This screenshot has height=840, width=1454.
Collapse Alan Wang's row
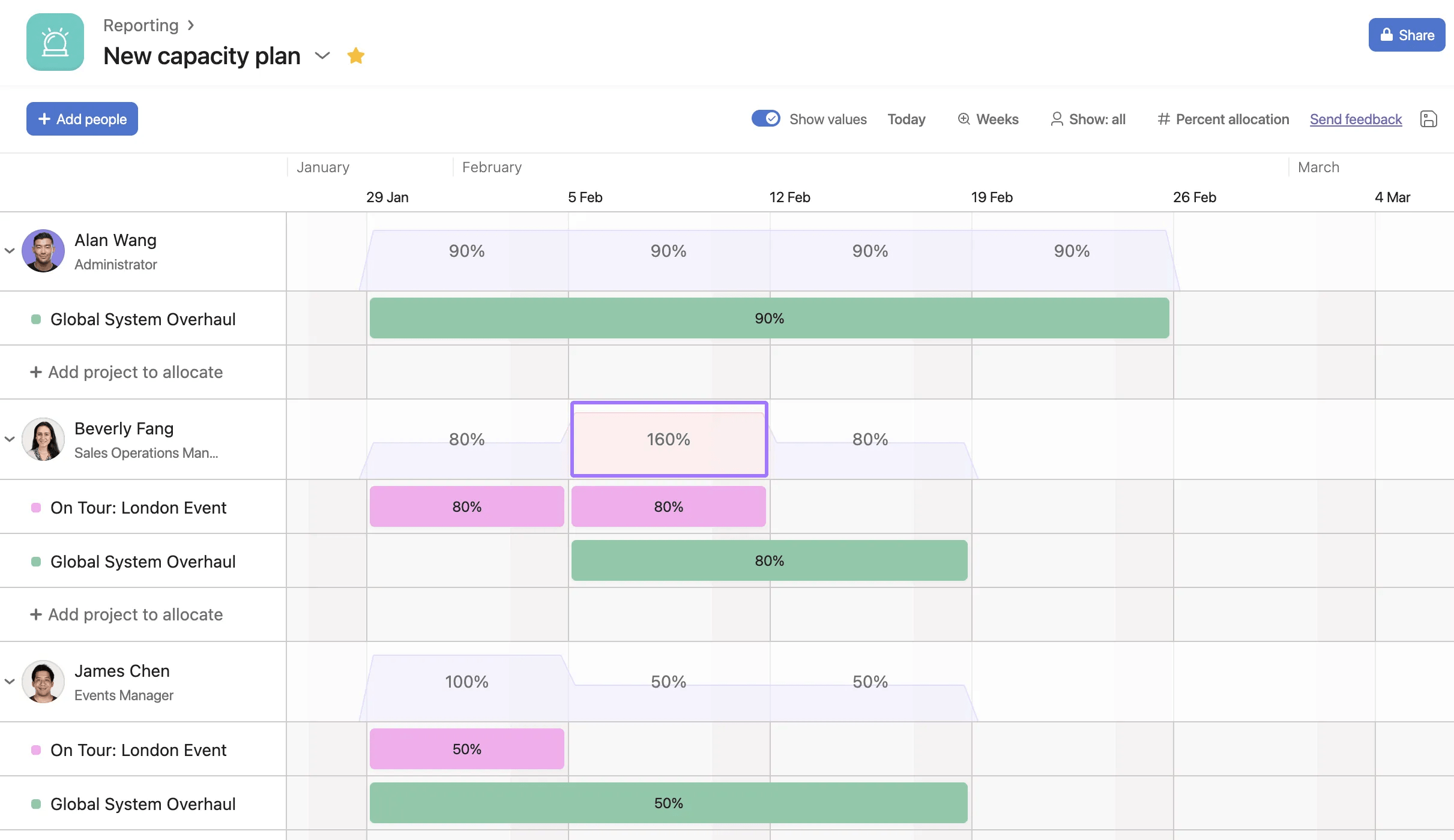[9, 251]
